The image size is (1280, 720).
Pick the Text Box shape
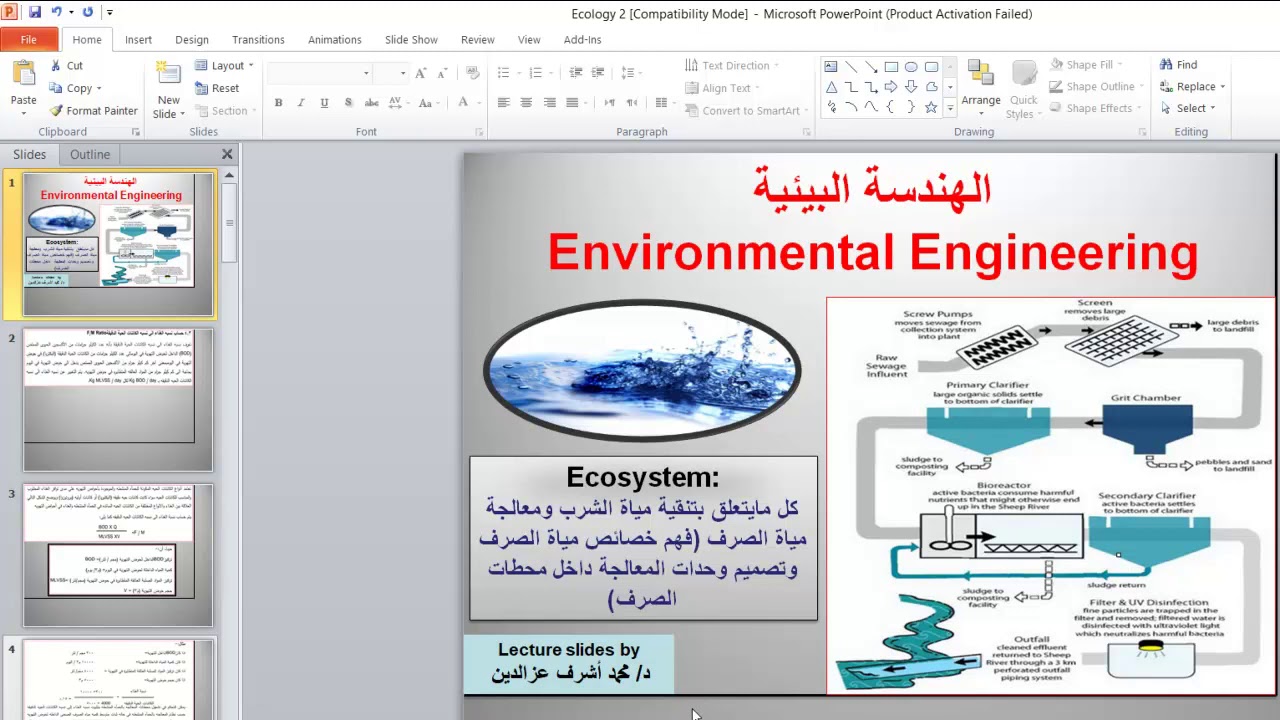831,67
